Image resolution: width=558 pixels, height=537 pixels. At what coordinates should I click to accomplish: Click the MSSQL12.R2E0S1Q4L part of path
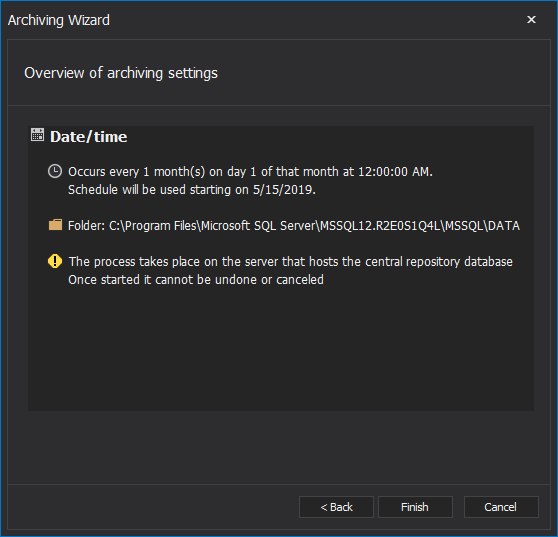tap(380, 226)
